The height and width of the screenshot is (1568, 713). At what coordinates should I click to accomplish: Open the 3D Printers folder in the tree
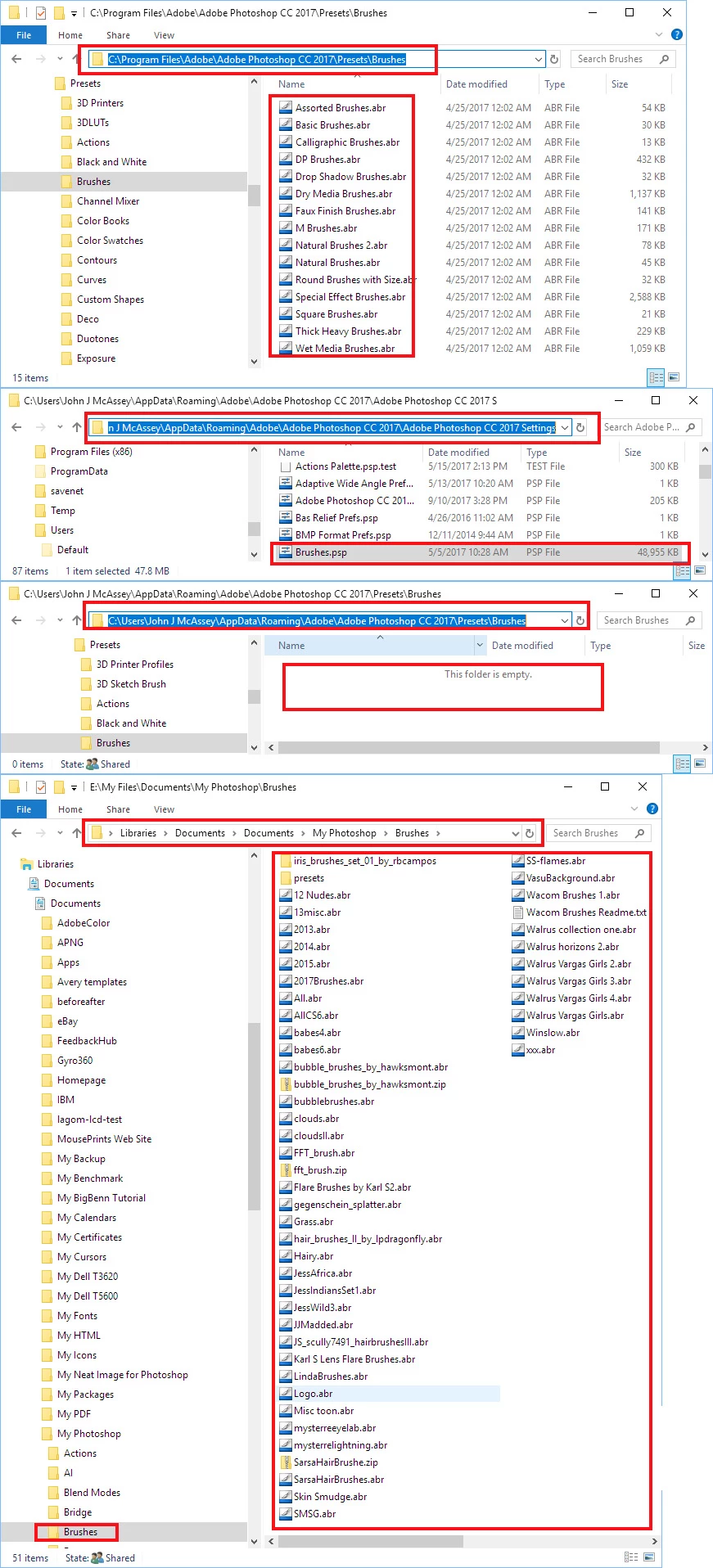(92, 103)
